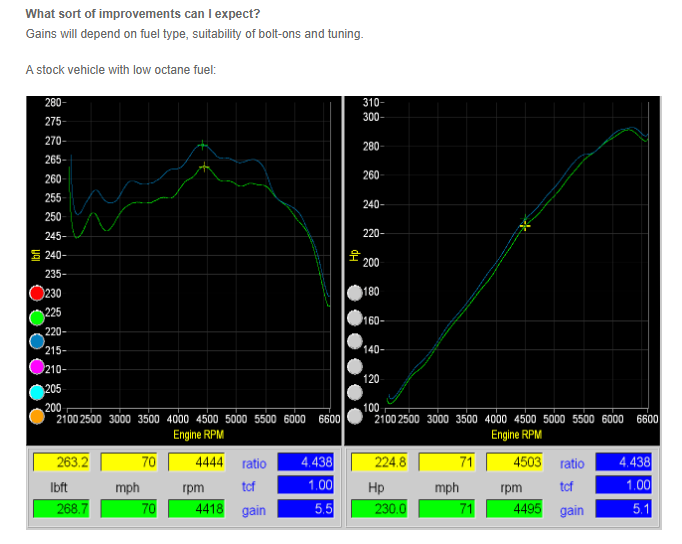Click the red run circle on torque chart

[37, 294]
